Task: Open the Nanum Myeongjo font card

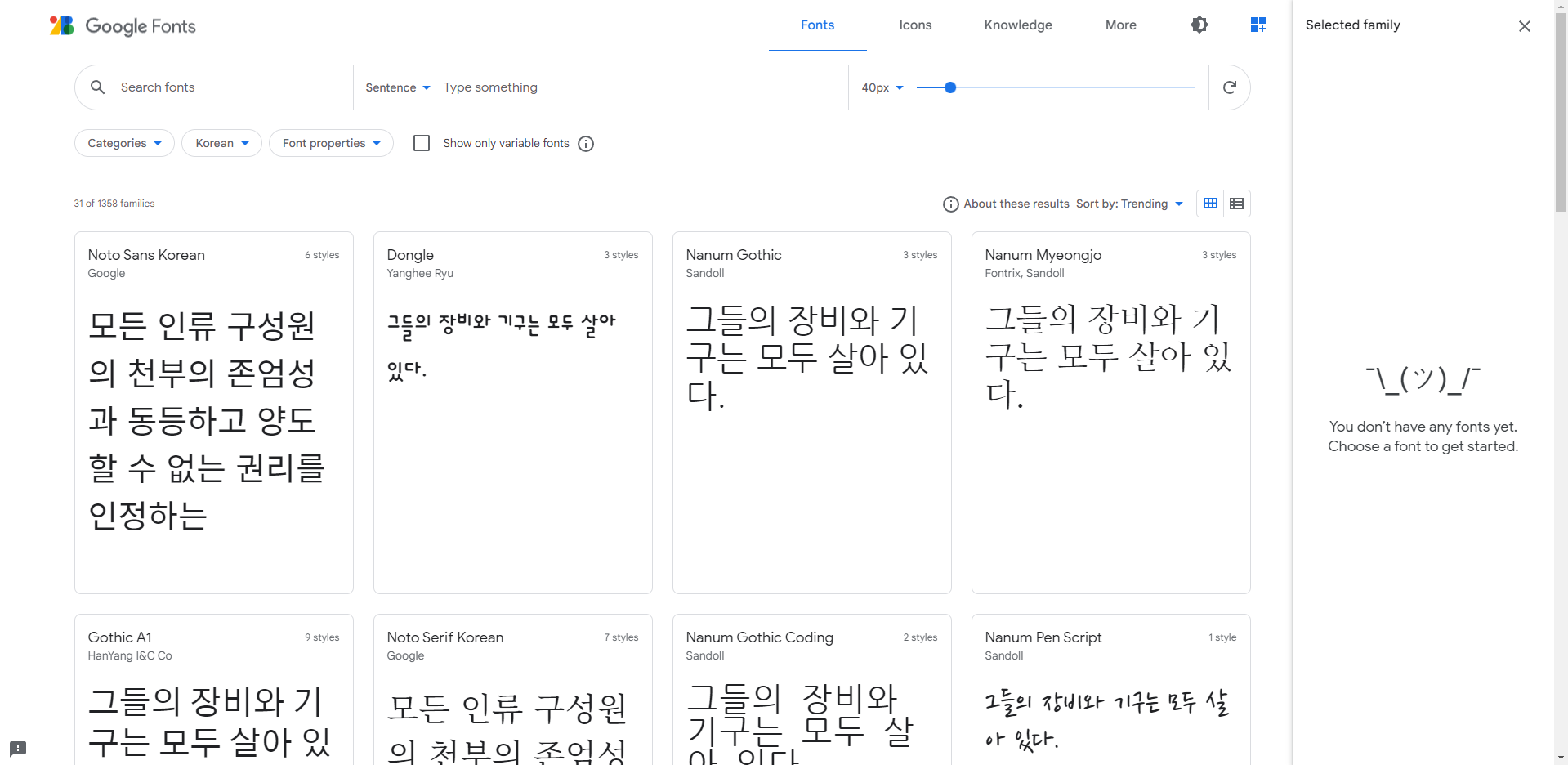Action: (x=1111, y=413)
